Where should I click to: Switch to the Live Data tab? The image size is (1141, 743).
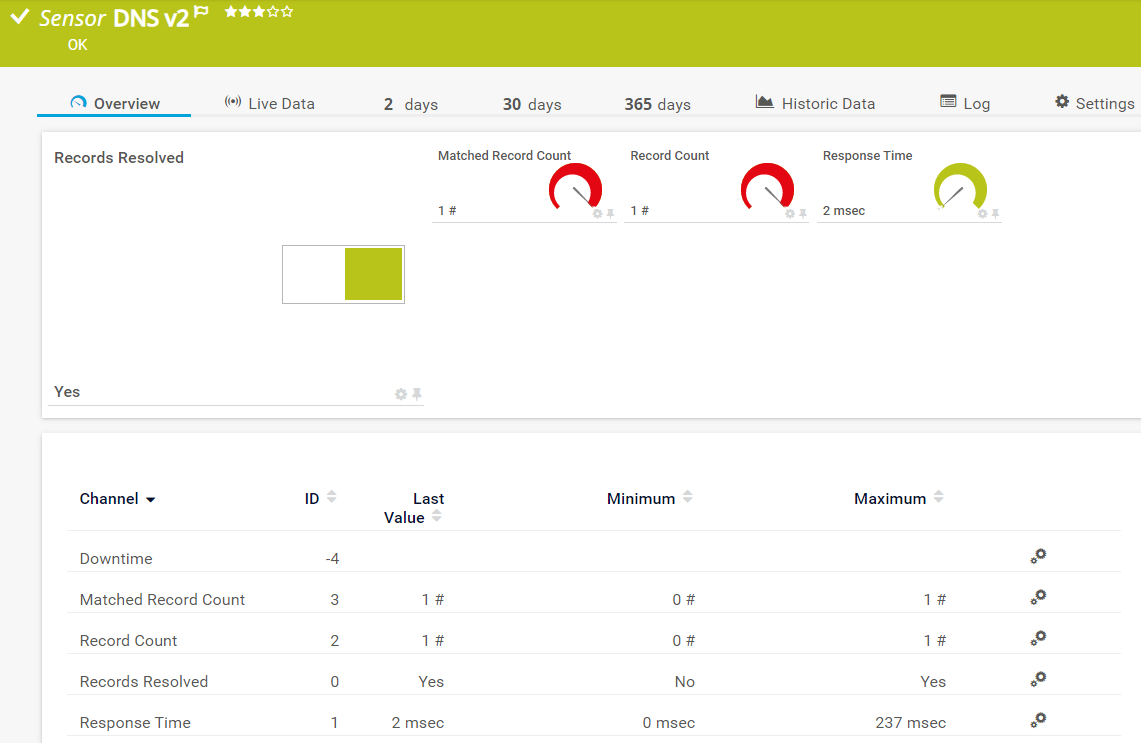pos(270,103)
